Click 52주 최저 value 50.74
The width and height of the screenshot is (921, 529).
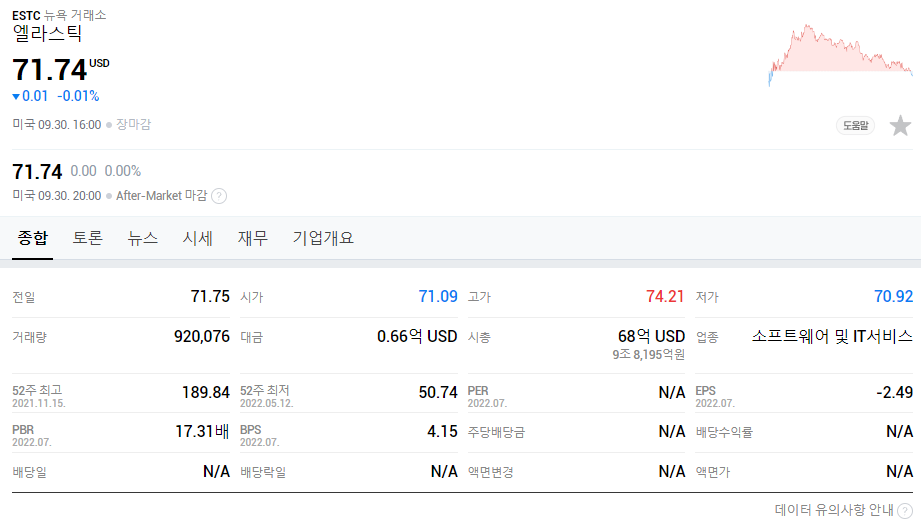(x=438, y=392)
